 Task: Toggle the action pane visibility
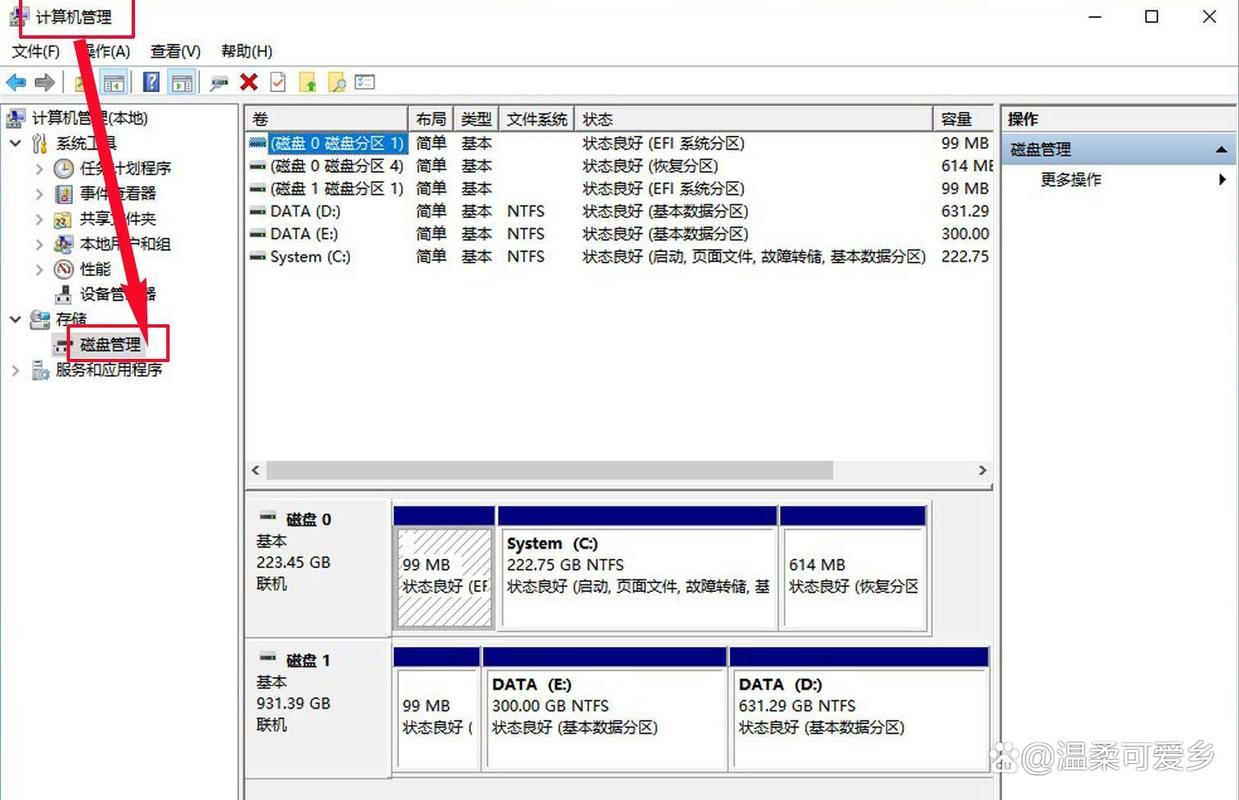(182, 82)
